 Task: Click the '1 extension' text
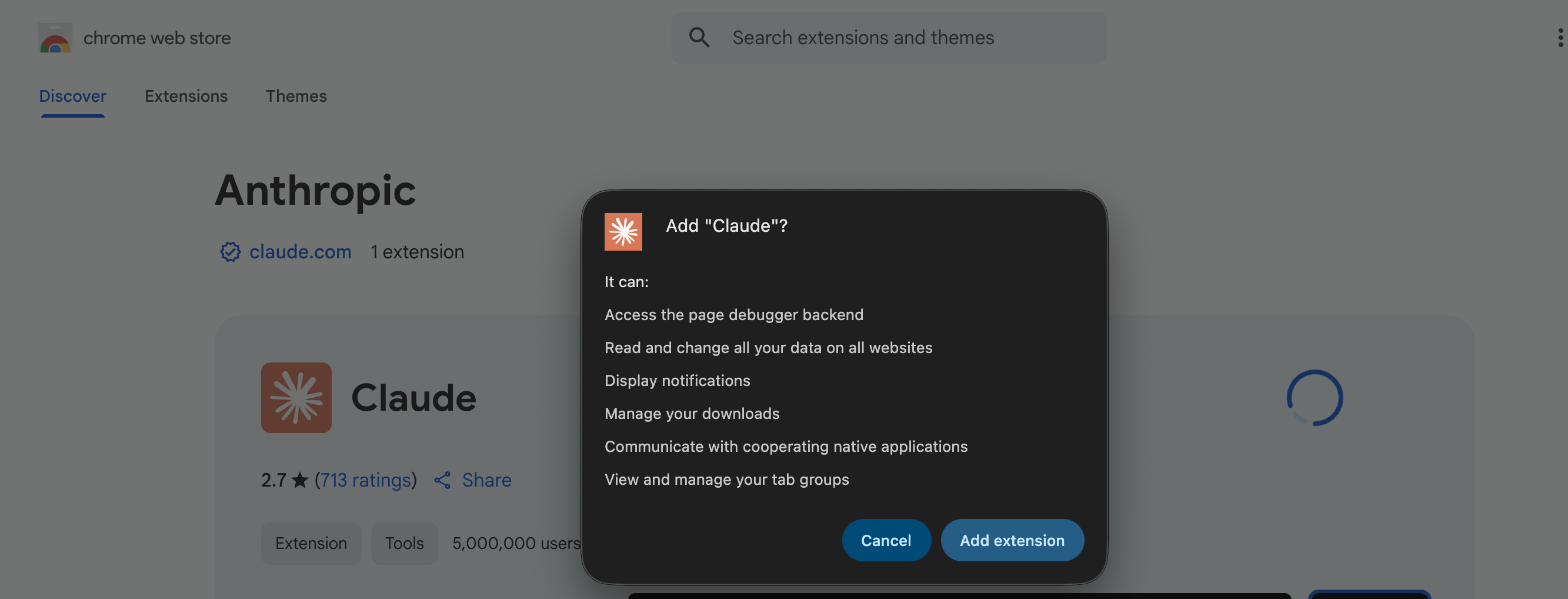click(x=418, y=252)
